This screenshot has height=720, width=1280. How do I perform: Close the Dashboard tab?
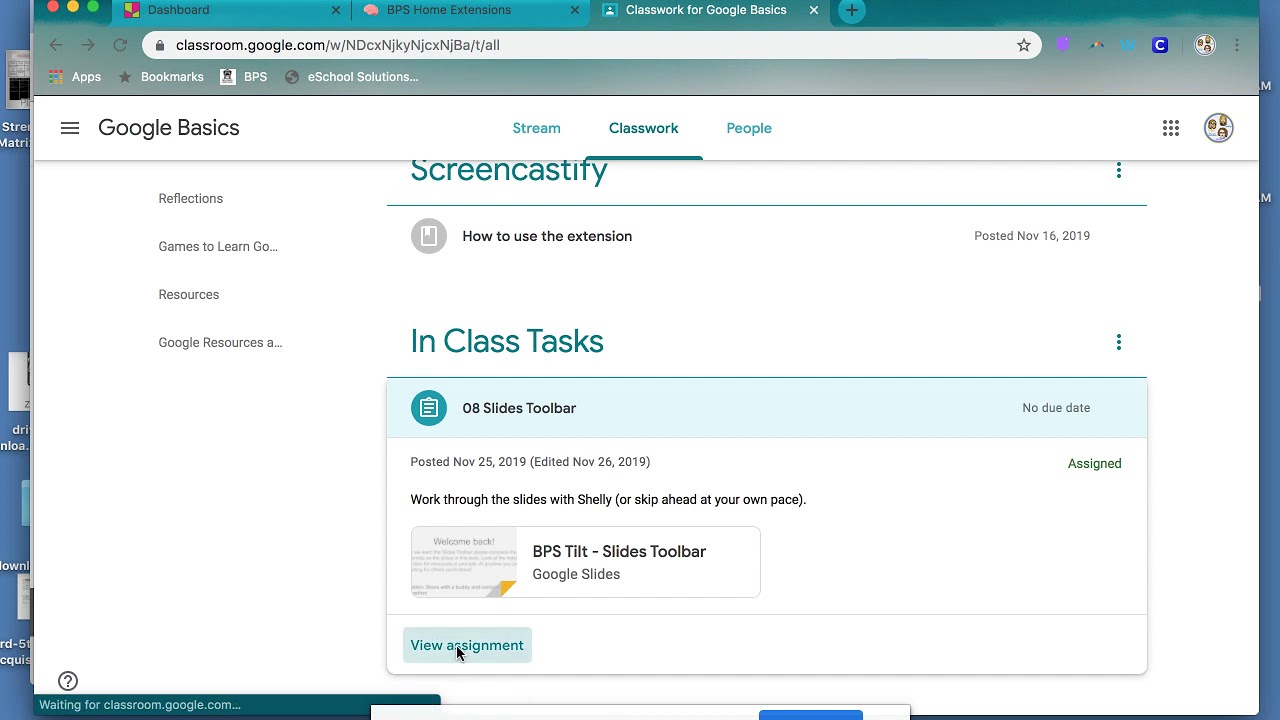336,10
